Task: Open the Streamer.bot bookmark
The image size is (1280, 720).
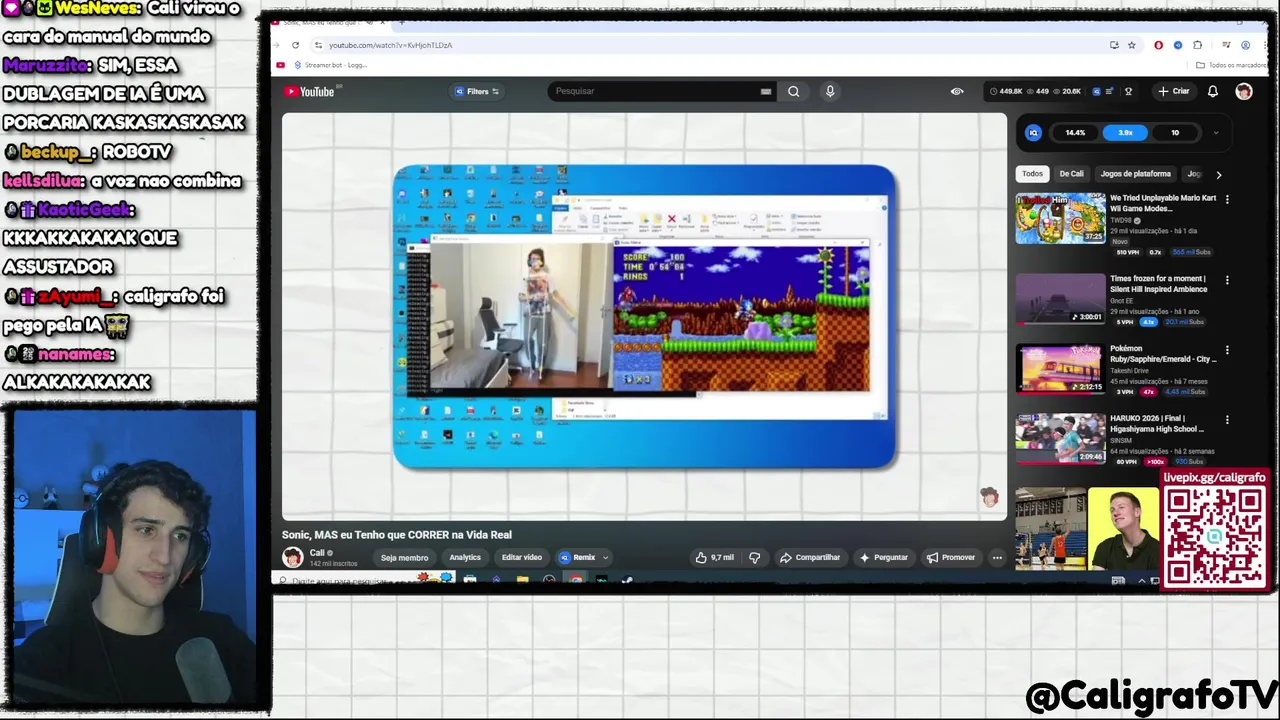Action: click(x=329, y=65)
